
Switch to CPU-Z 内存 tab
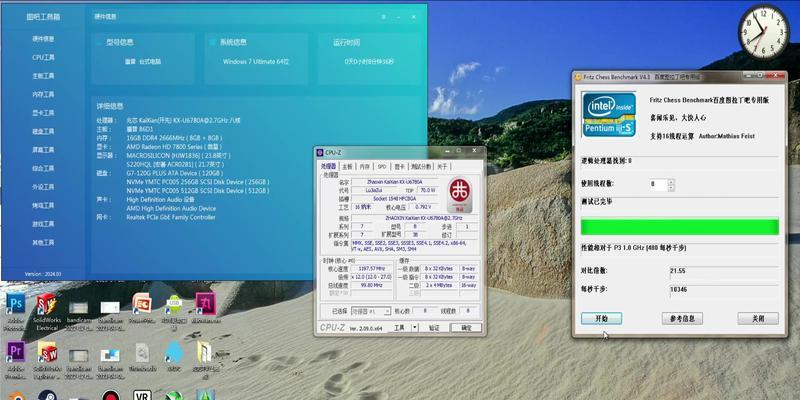click(x=364, y=166)
